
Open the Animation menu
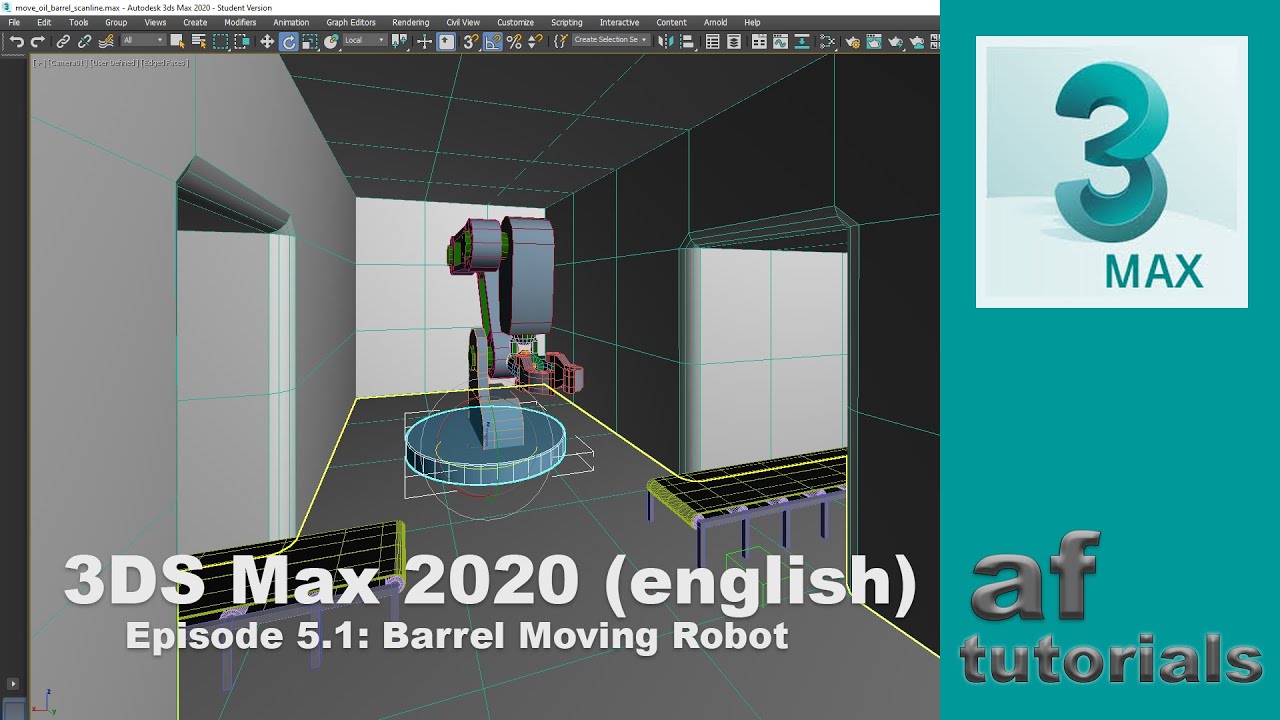tap(291, 22)
